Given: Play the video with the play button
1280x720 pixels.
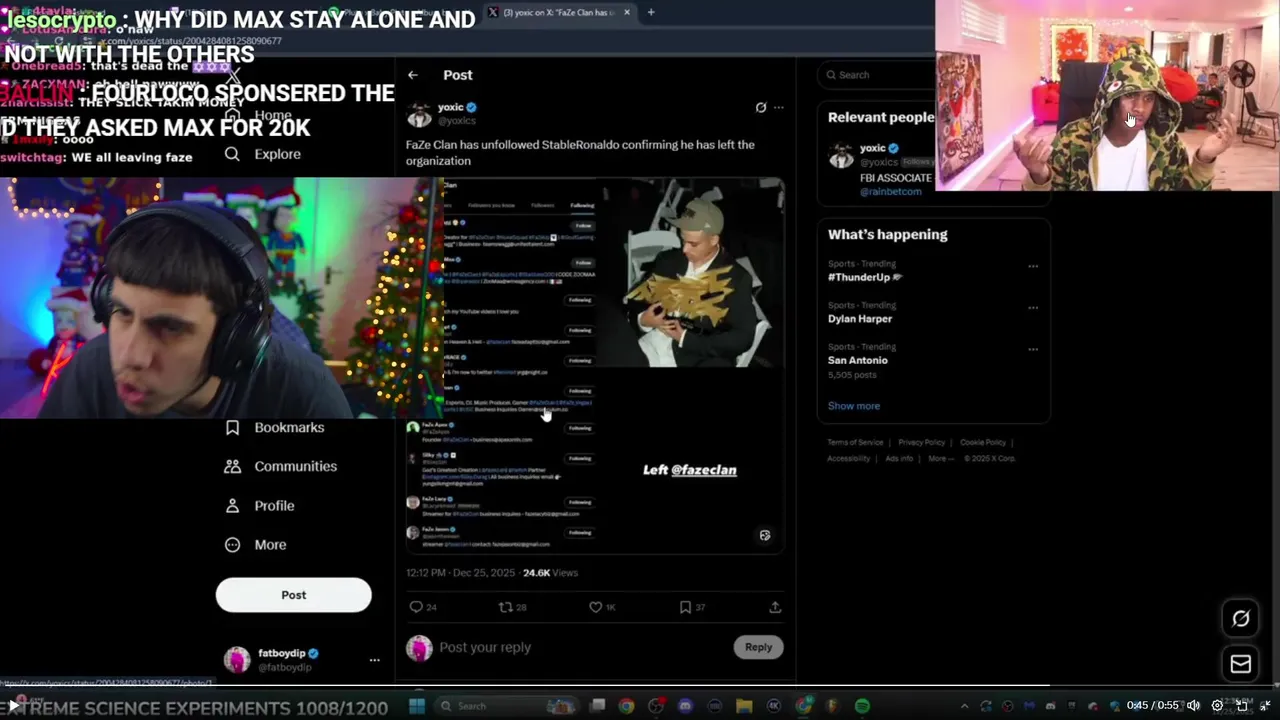Looking at the screenshot, I should pos(13,705).
